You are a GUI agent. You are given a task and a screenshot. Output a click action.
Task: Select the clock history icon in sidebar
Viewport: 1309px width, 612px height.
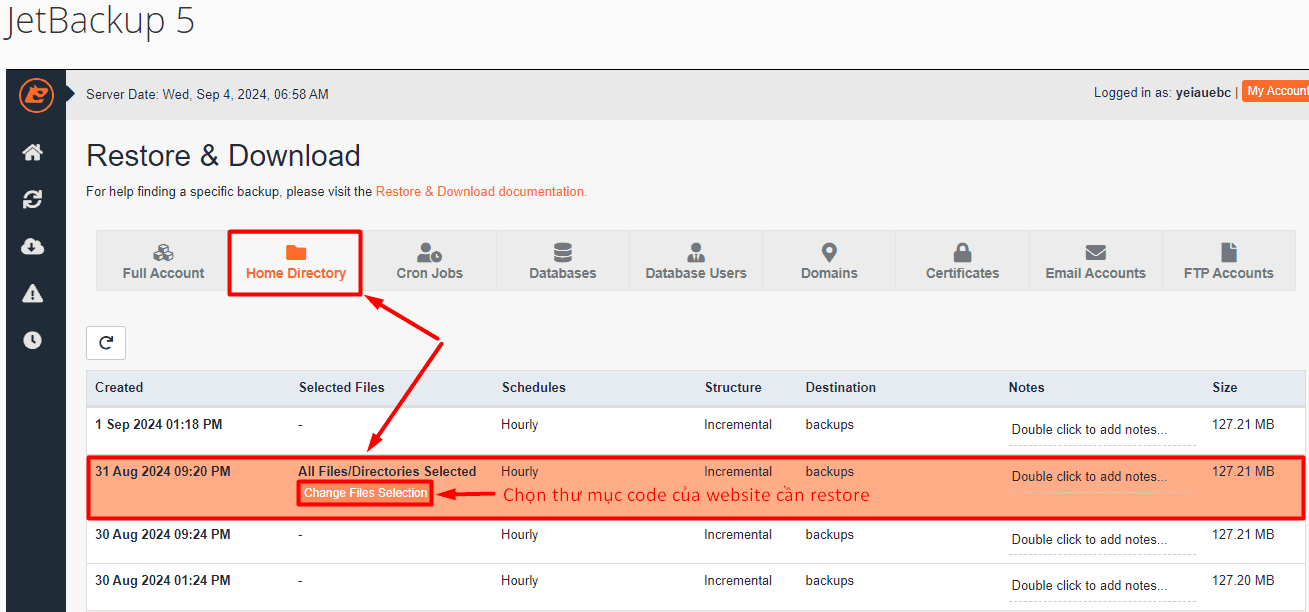(31, 340)
